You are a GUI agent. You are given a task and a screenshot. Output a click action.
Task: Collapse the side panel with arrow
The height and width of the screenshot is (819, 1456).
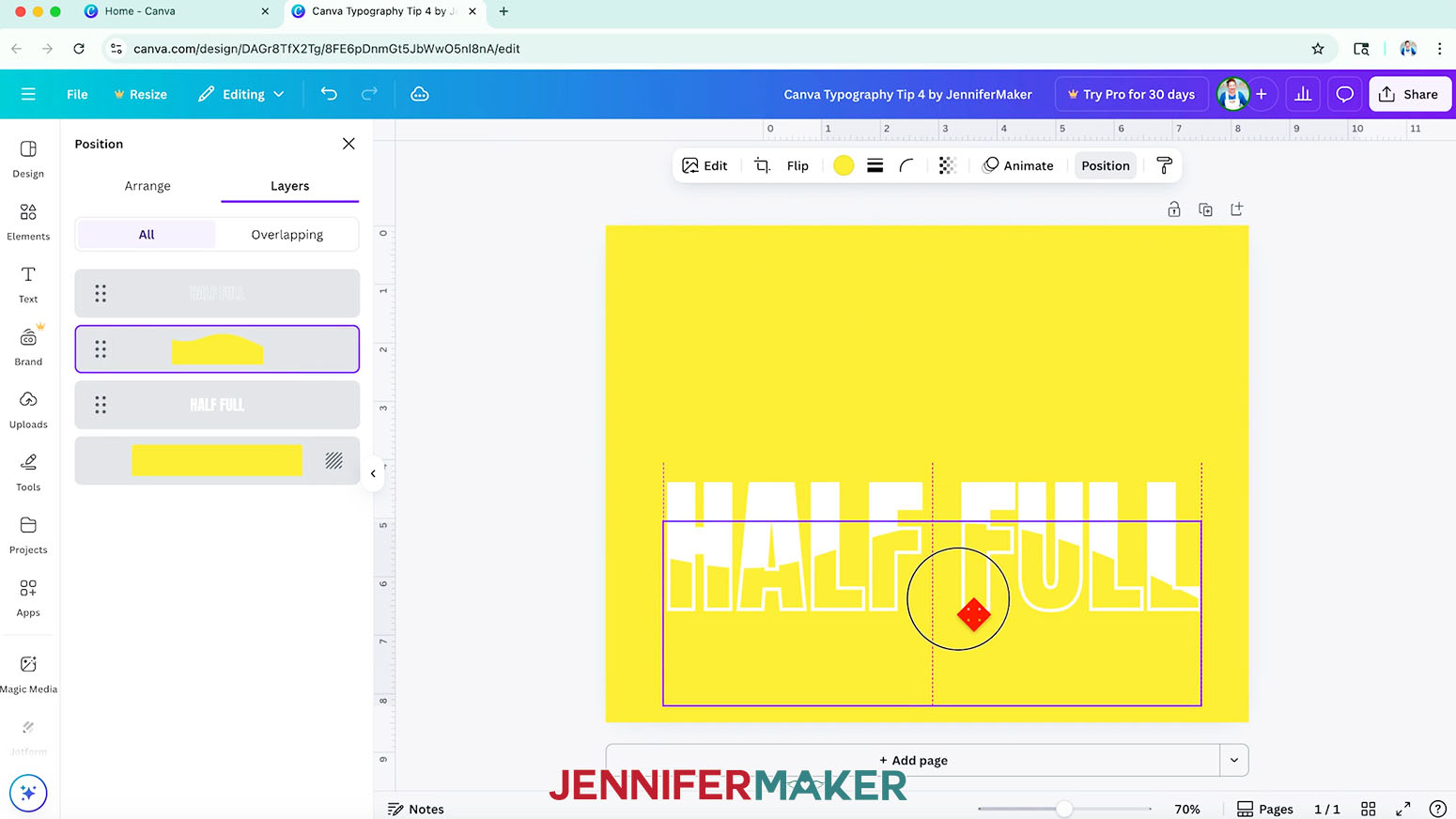pyautogui.click(x=373, y=473)
